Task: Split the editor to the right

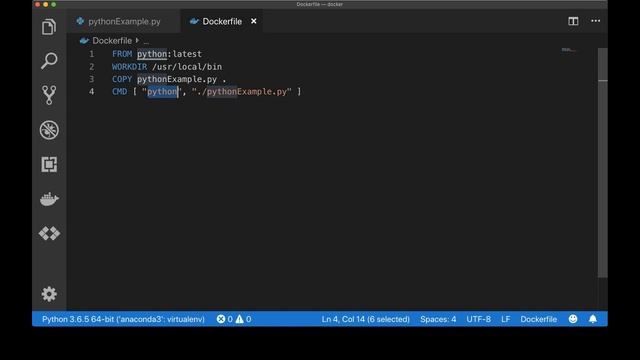Action: tap(573, 21)
